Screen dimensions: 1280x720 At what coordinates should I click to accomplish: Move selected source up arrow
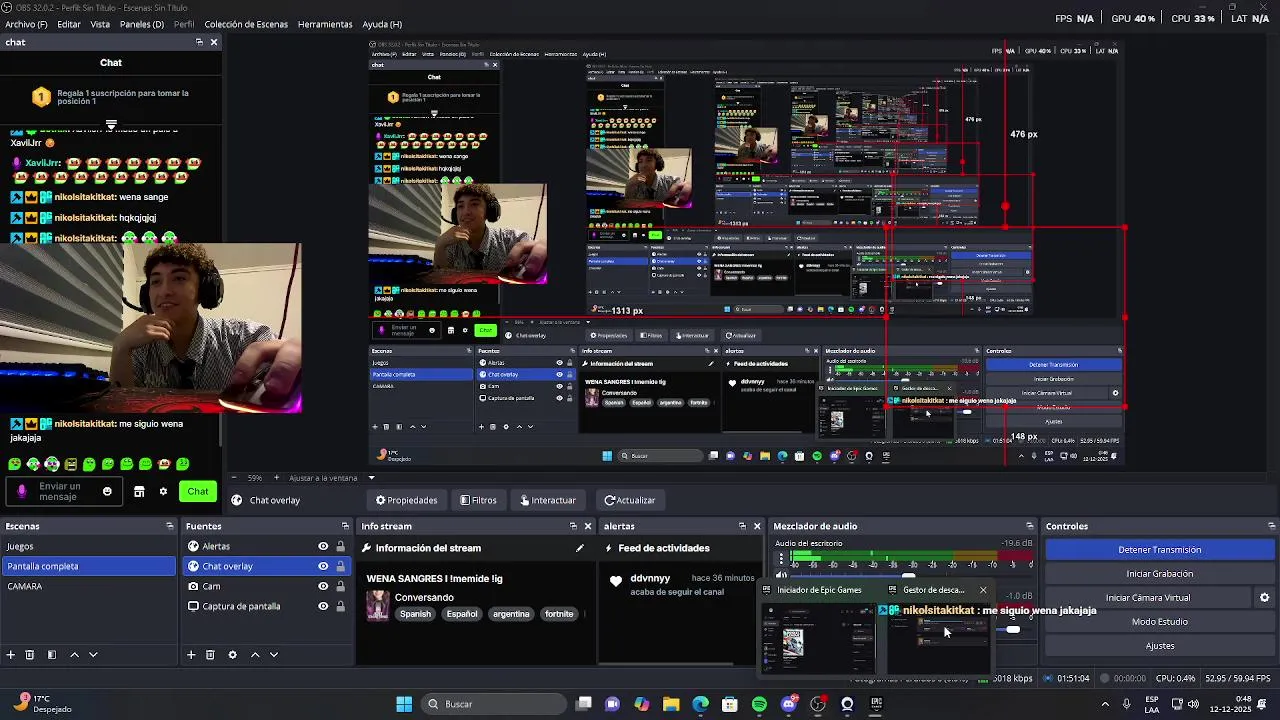point(255,655)
